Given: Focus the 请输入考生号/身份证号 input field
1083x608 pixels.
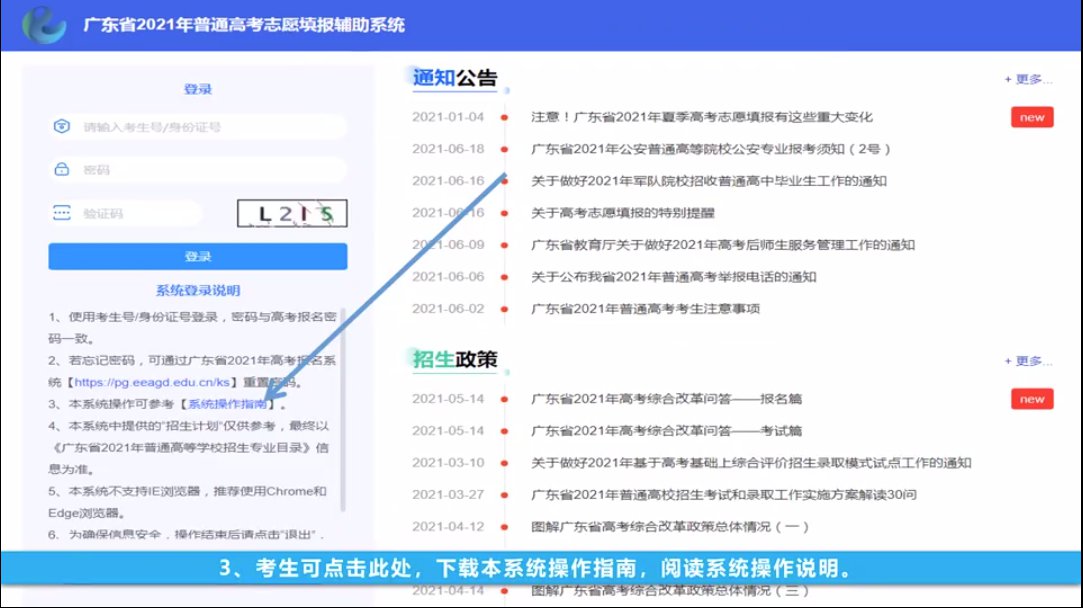Looking at the screenshot, I should coord(198,127).
